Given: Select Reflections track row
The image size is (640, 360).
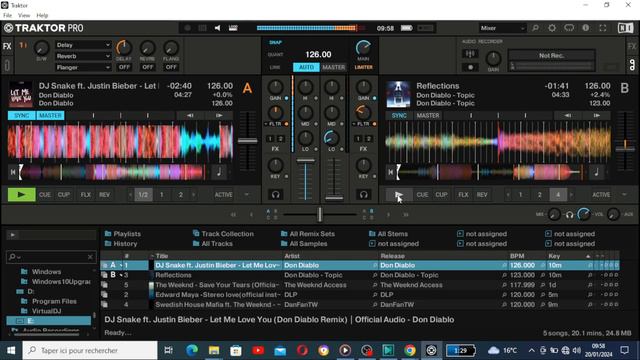Looking at the screenshot, I should point(360,275).
